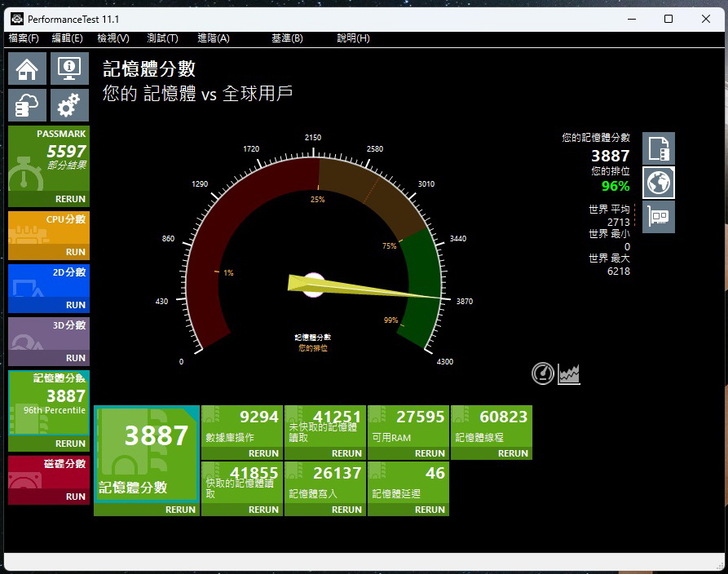Click the Home icon button
Screen dimensions: 728x574
[x=27, y=69]
